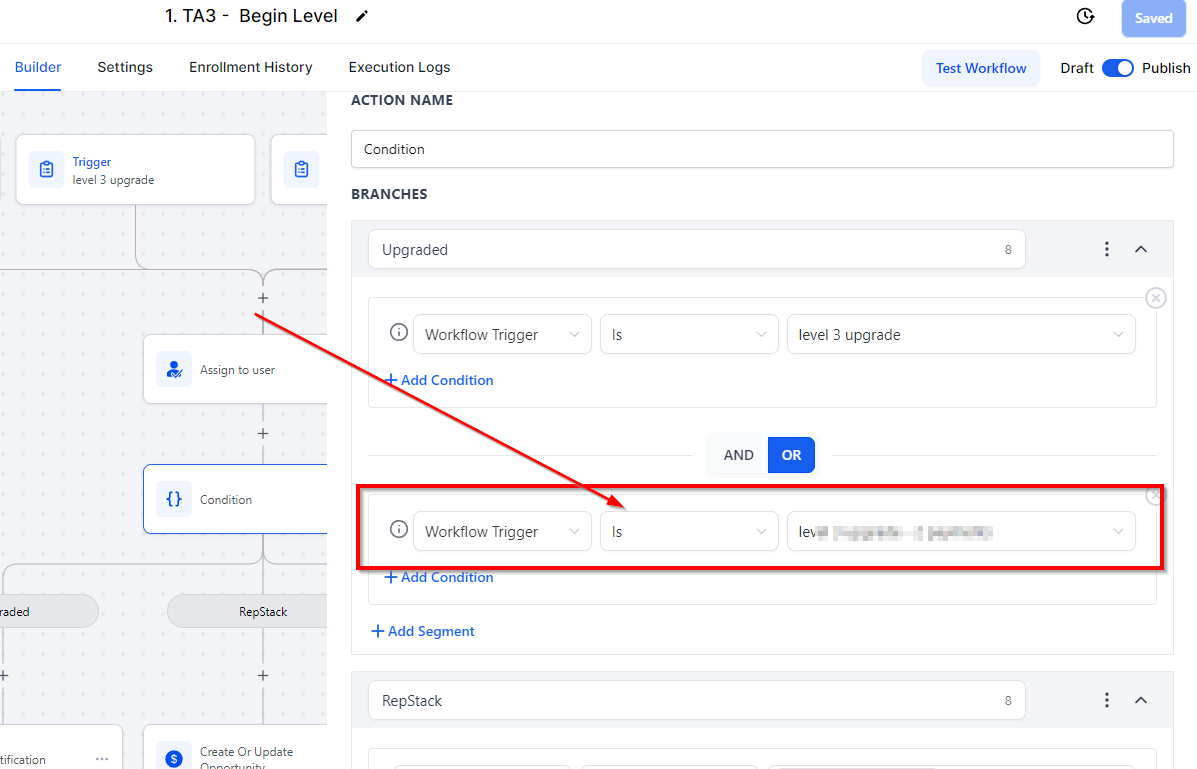Open the Execution Logs tab
1197x769 pixels.
pos(399,67)
